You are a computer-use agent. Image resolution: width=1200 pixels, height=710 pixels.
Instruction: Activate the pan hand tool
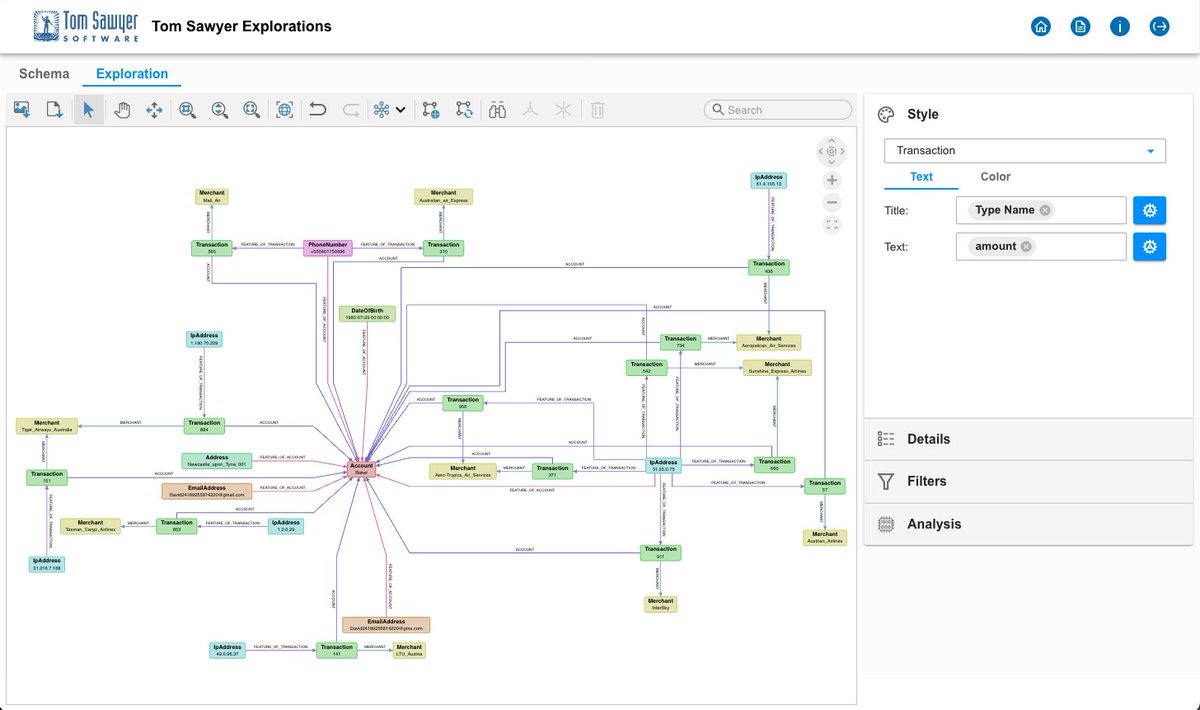click(x=122, y=110)
